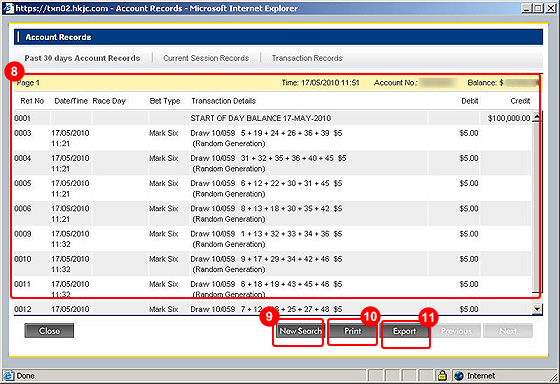The image size is (560, 384).
Task: Click the Internet zone globe icon
Action: tap(459, 376)
